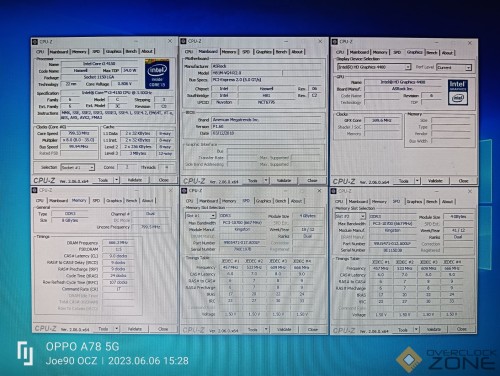Open the Slot #1 memory slot dropdown
Screen dimensions: 500x376
(213, 216)
